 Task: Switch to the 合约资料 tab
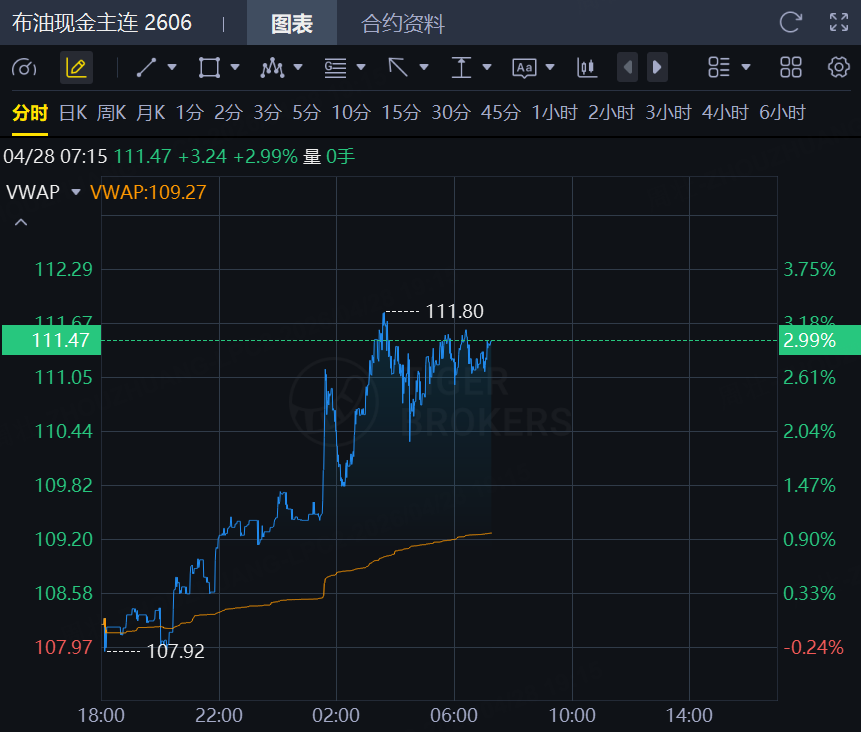(x=403, y=24)
